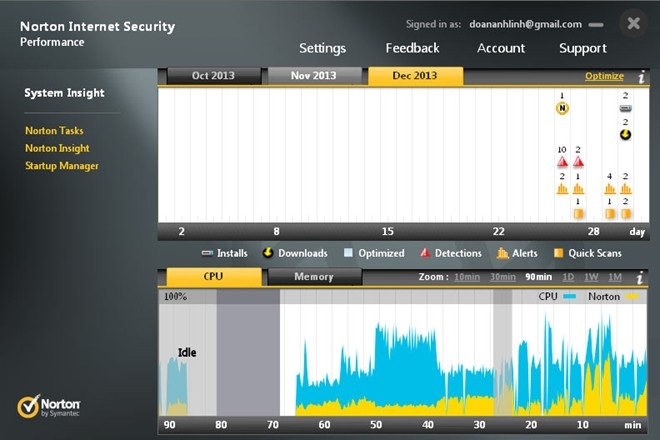This screenshot has width=660, height=440.
Task: Click the blue CPU legend swatch
Action: (570, 297)
